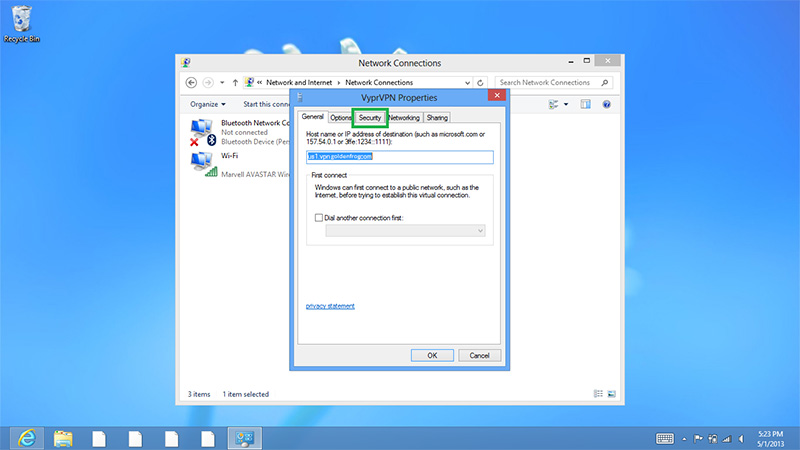Go up one folder level

point(235,83)
